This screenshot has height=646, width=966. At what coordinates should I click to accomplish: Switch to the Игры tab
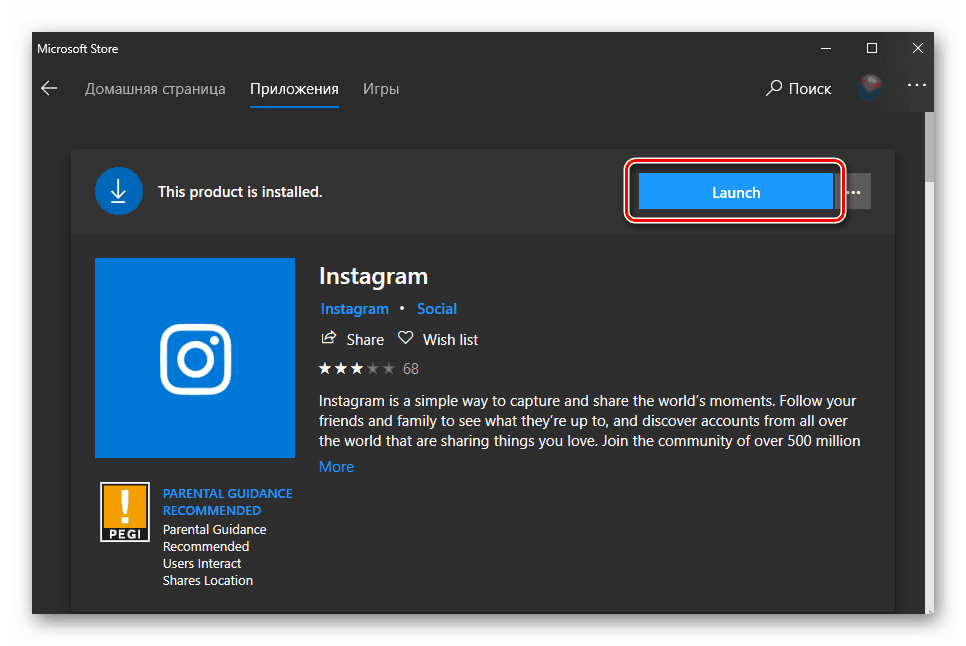click(x=381, y=89)
